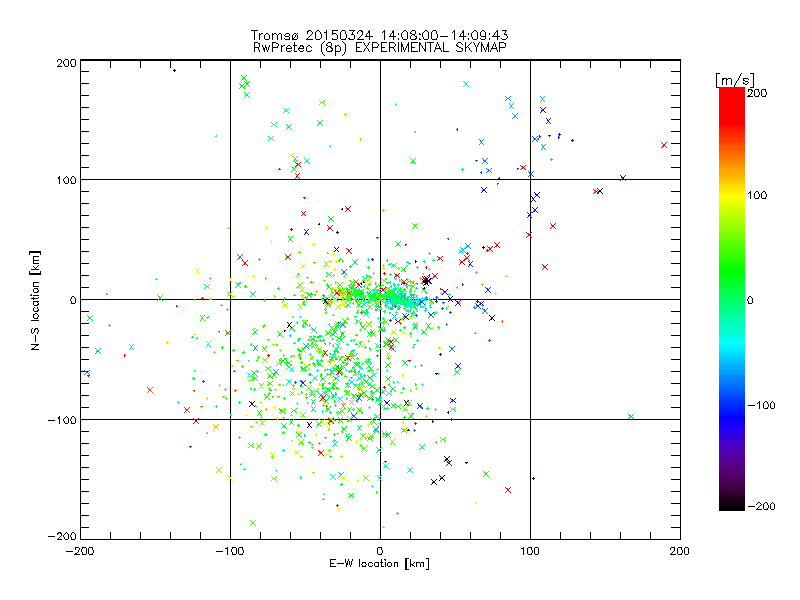The height and width of the screenshot is (600, 800).
Task: Click the x-axis tick label '-200'
Action: 80,551
